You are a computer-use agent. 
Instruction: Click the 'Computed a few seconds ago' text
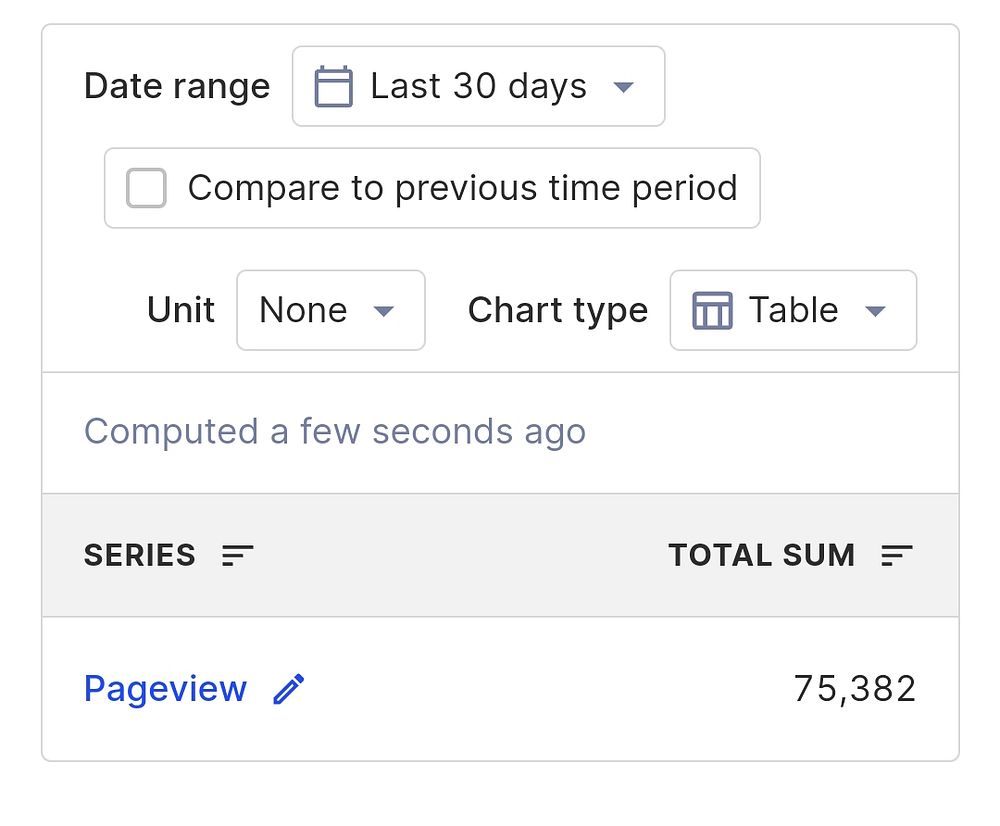pos(335,432)
